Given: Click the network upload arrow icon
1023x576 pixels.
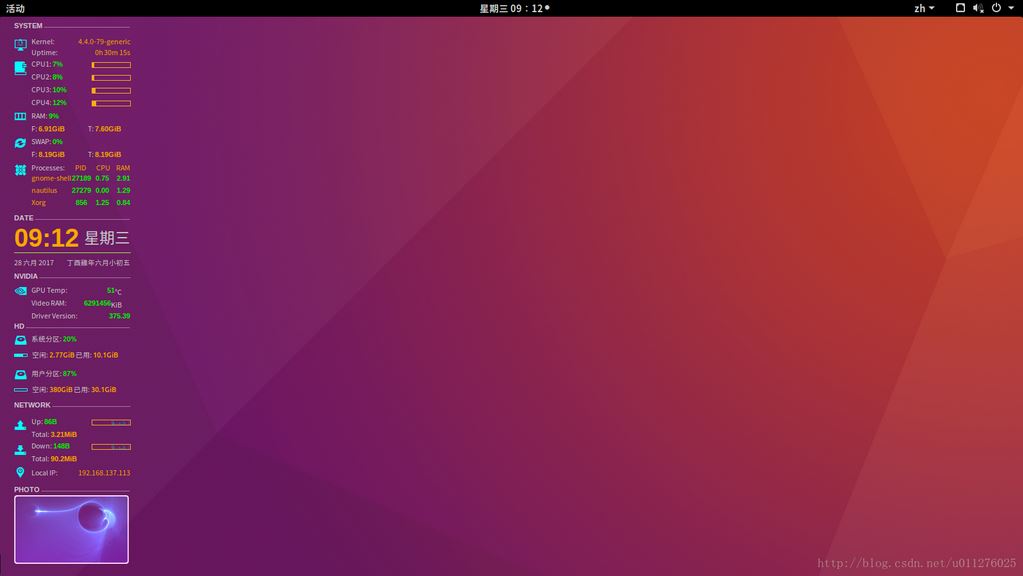Looking at the screenshot, I should [20, 424].
